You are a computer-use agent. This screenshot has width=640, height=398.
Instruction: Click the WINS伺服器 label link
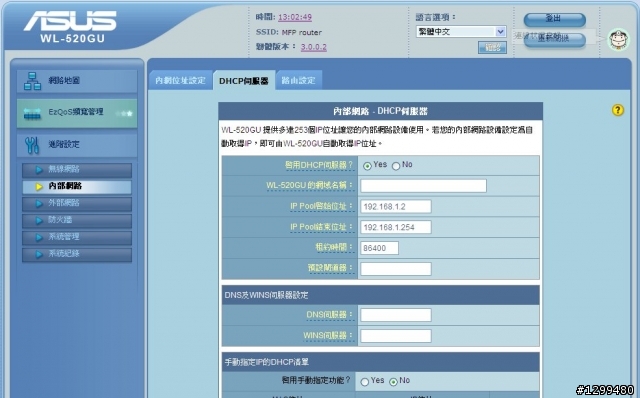point(328,335)
